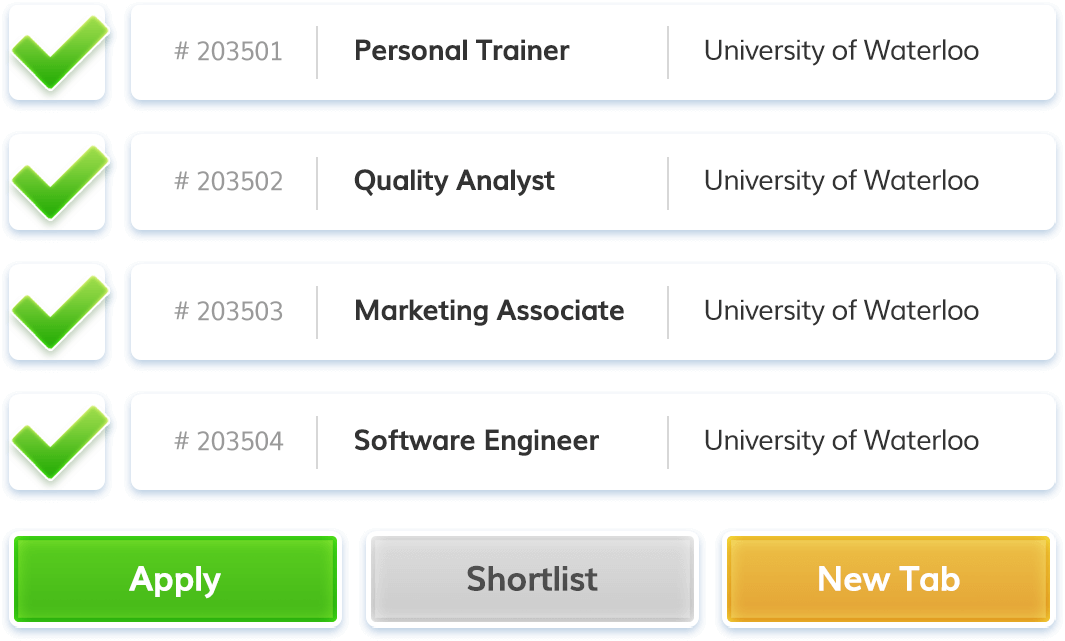
Task: Toggle the Software Engineer checkmark
Action: (57, 443)
